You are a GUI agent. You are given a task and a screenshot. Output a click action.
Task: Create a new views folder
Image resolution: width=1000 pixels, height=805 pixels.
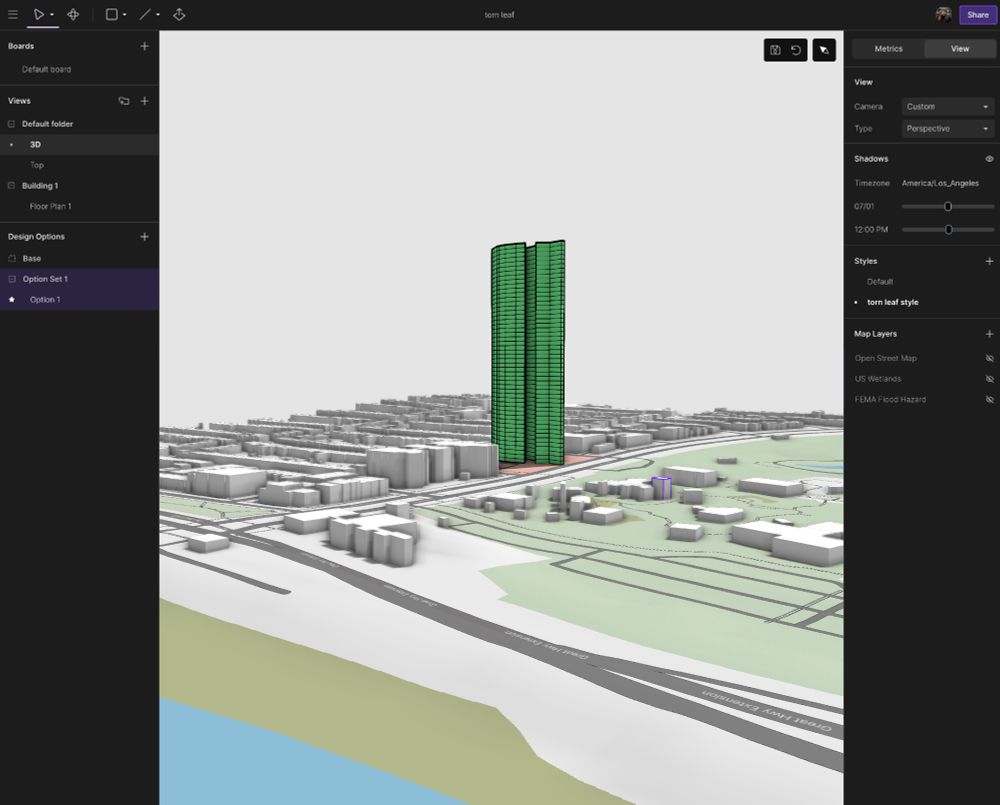[x=124, y=101]
